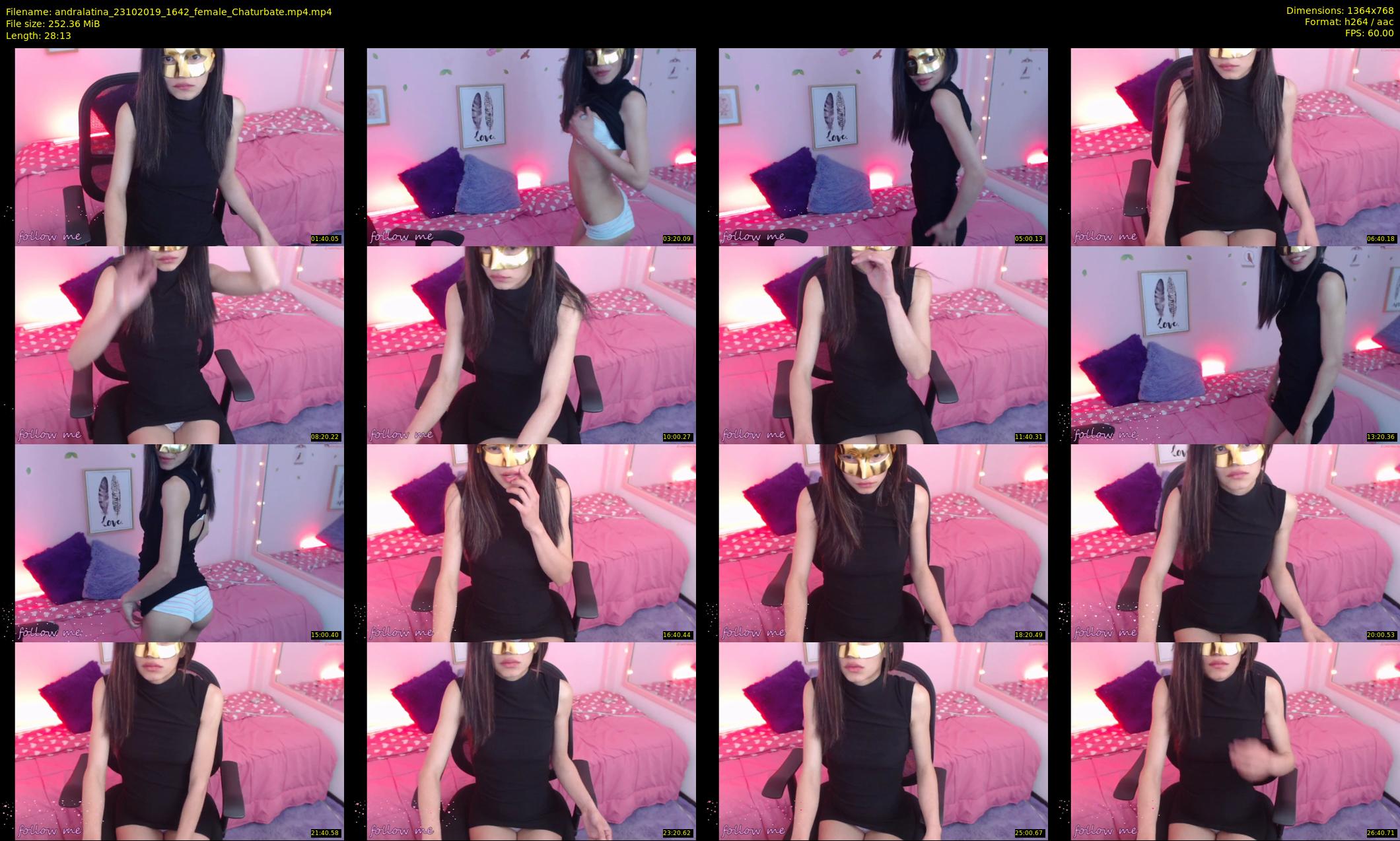1400x841 pixels.
Task: Select the thumbnail timestamped 15:00.40
Action: point(179,543)
